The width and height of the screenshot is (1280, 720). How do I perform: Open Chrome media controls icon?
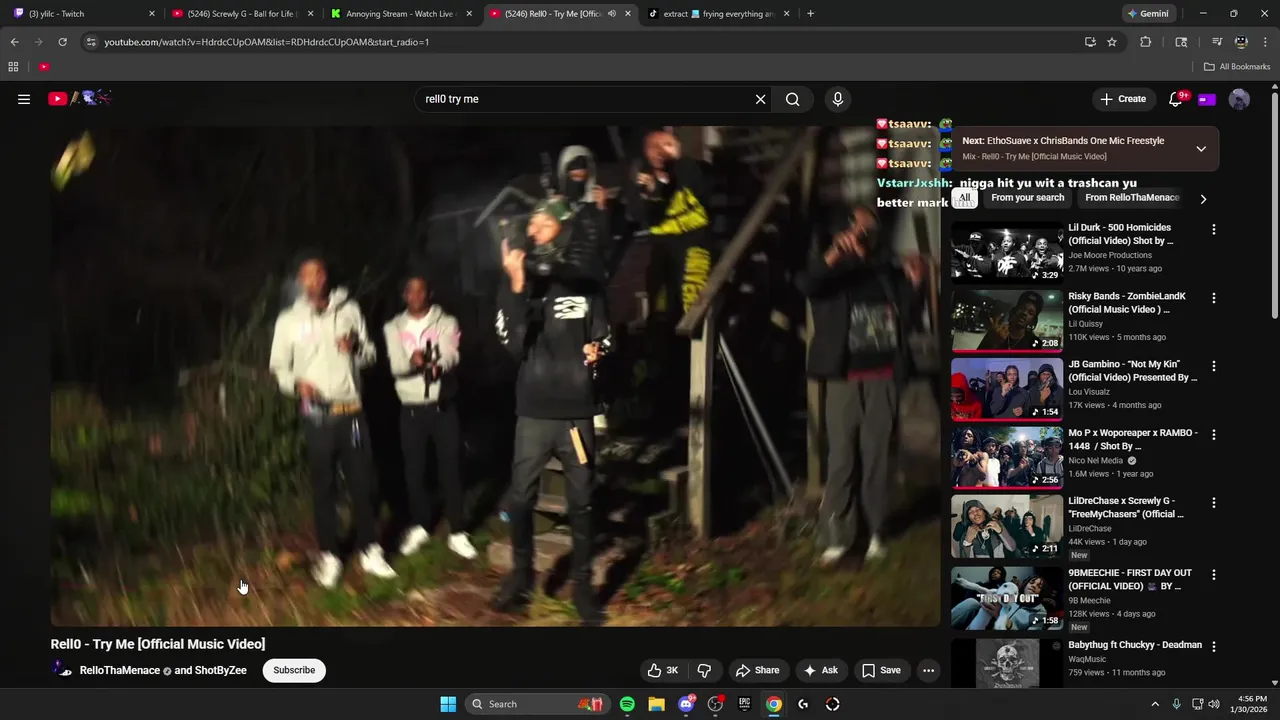[1217, 42]
